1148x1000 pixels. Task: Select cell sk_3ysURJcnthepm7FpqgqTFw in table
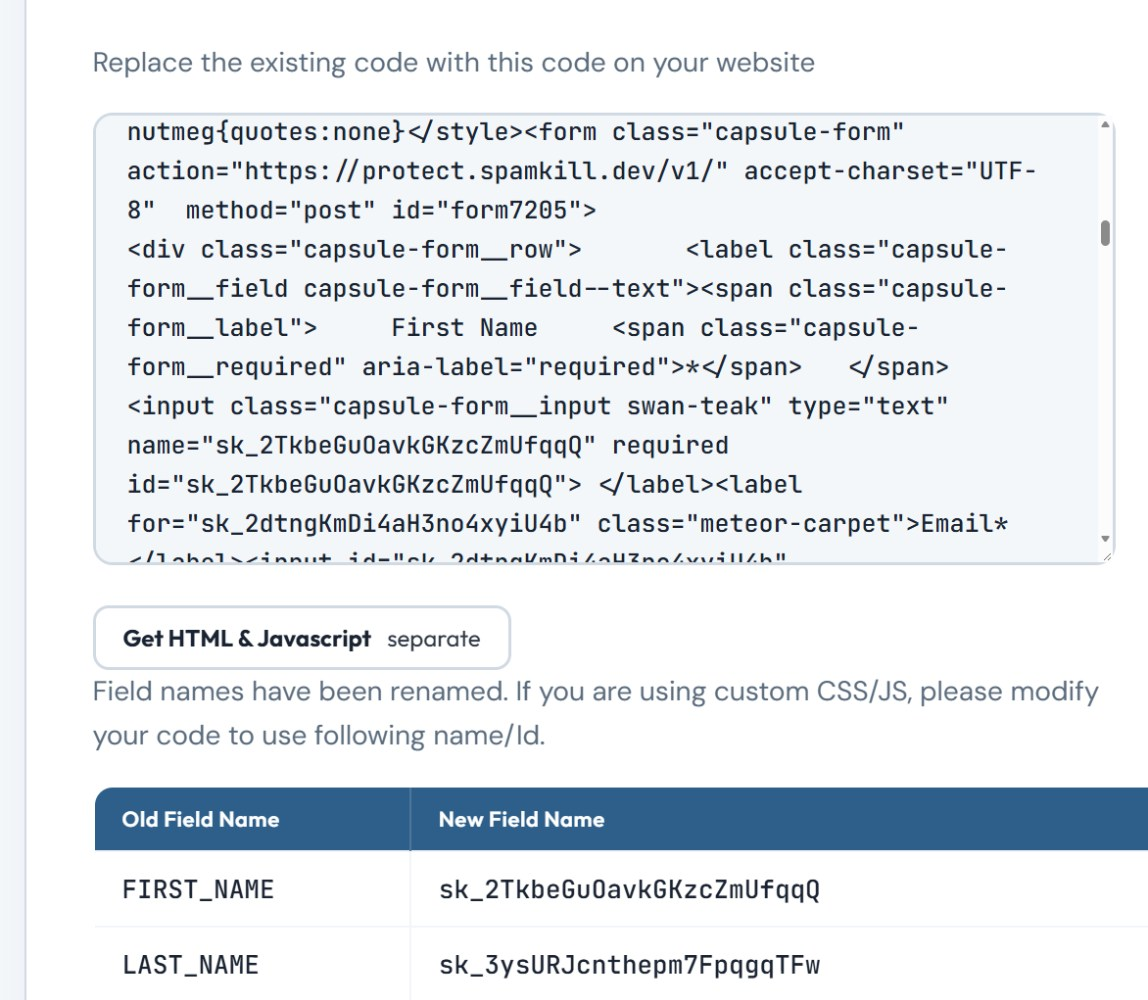click(779, 964)
